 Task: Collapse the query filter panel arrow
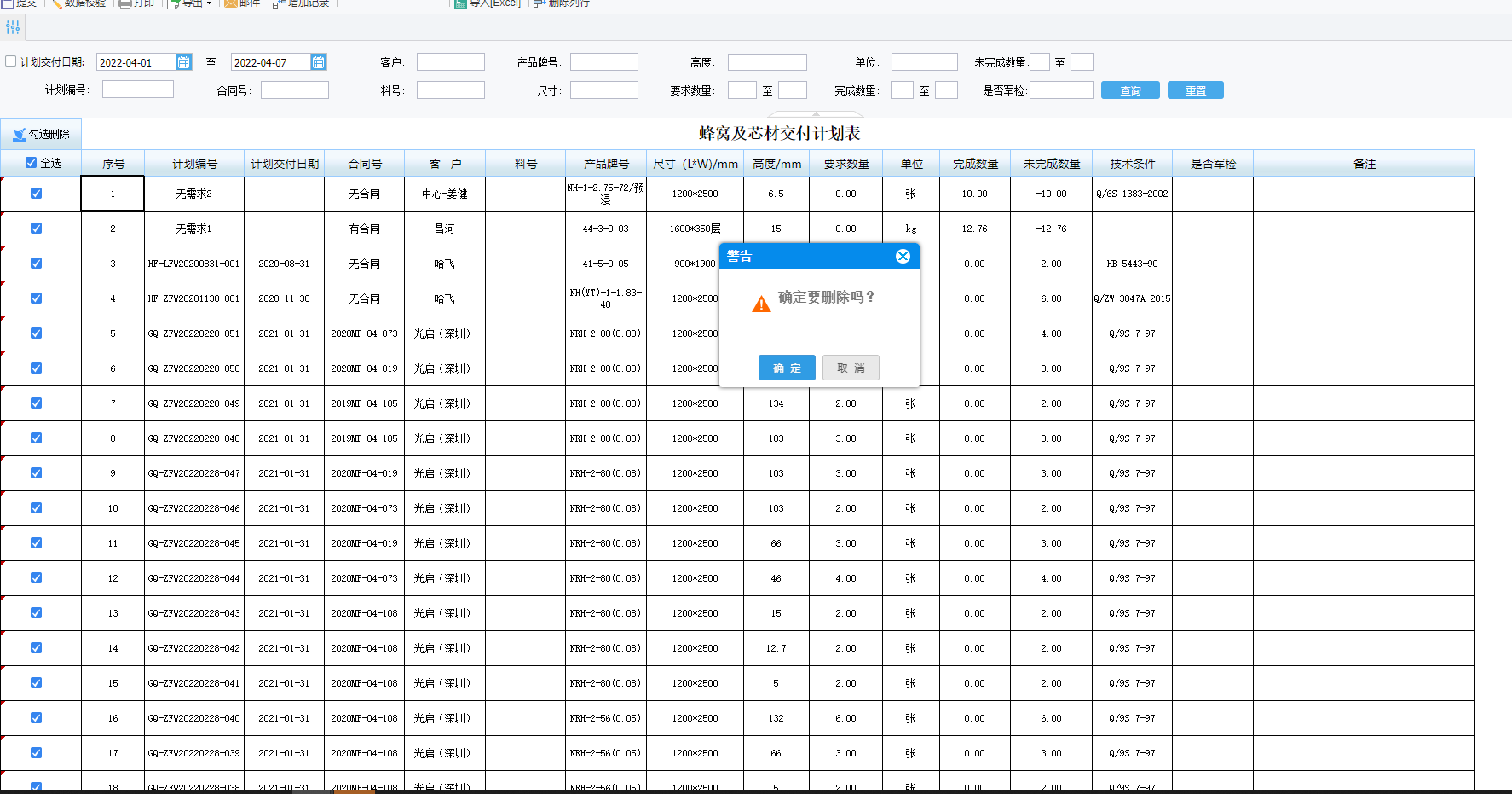coord(816,113)
